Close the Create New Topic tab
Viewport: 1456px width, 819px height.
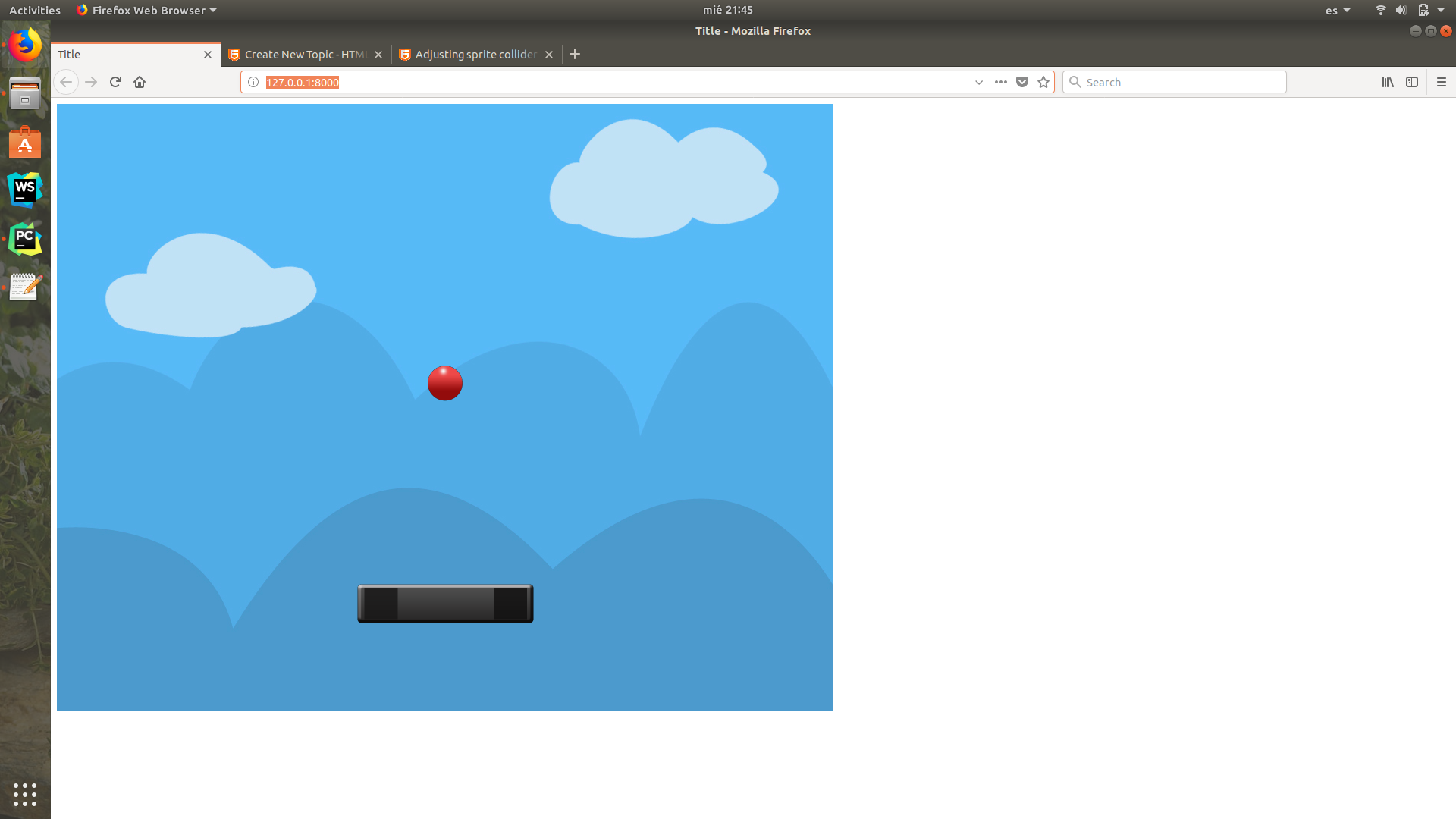tap(378, 55)
